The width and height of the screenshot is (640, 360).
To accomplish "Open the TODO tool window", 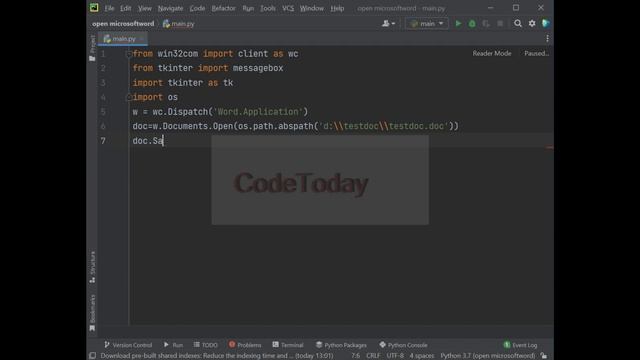I will 206,345.
